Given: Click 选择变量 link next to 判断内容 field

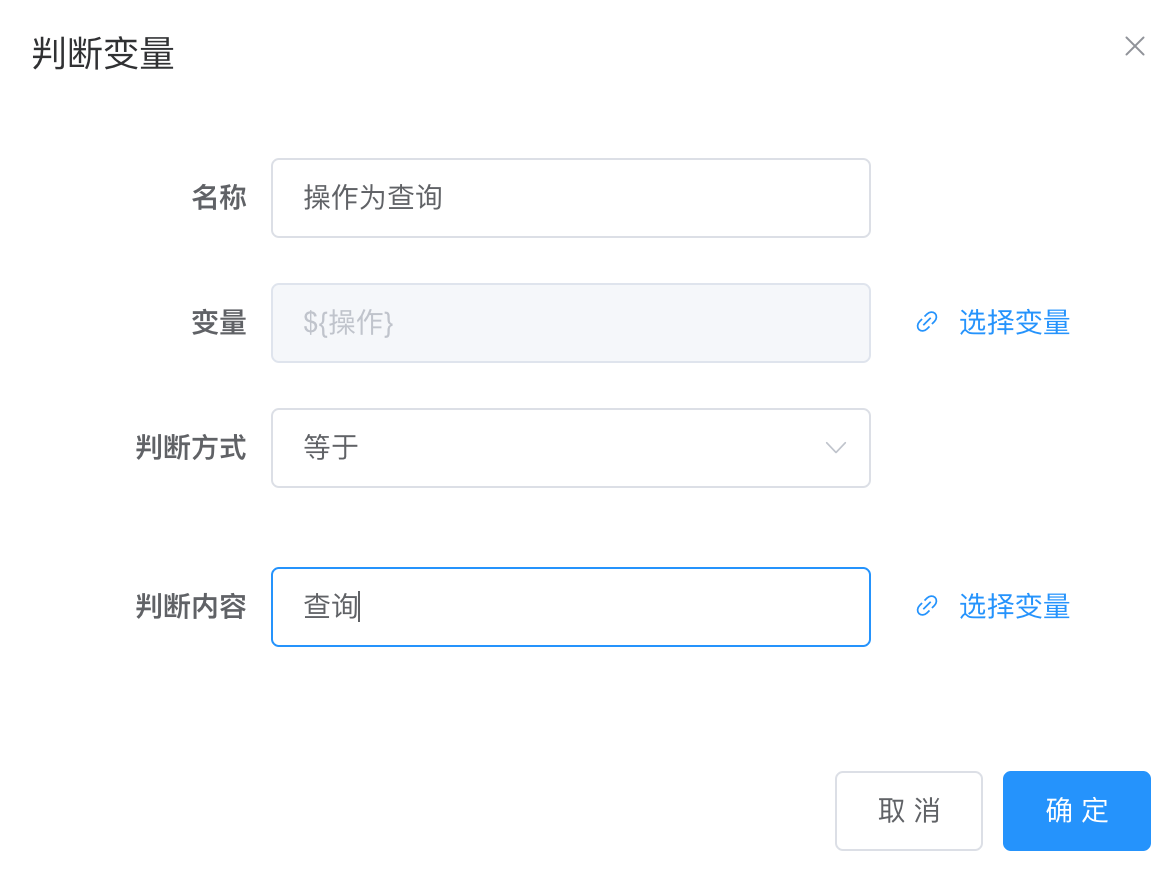Looking at the screenshot, I should 1014,606.
